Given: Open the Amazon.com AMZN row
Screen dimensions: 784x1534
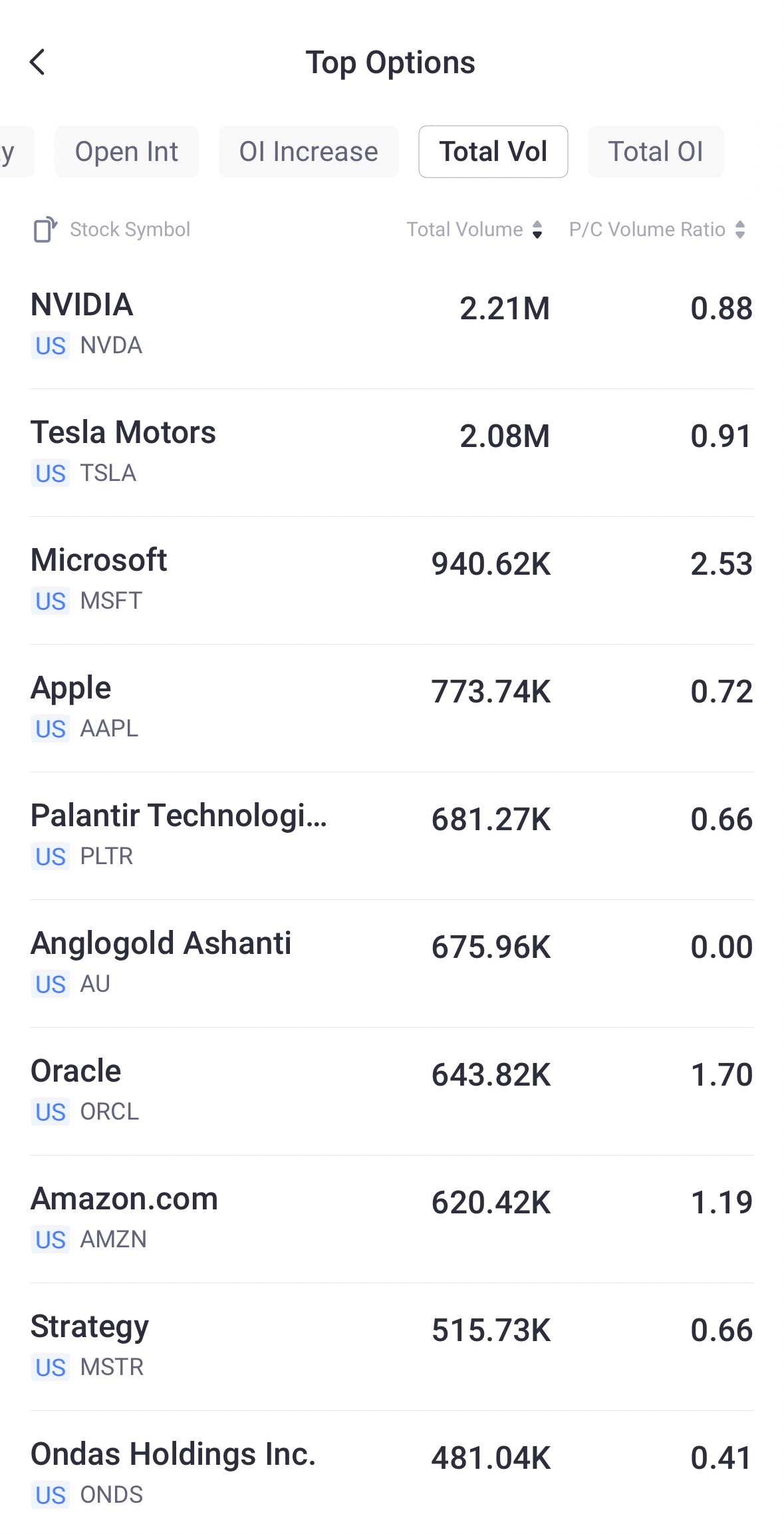Looking at the screenshot, I should [392, 1218].
